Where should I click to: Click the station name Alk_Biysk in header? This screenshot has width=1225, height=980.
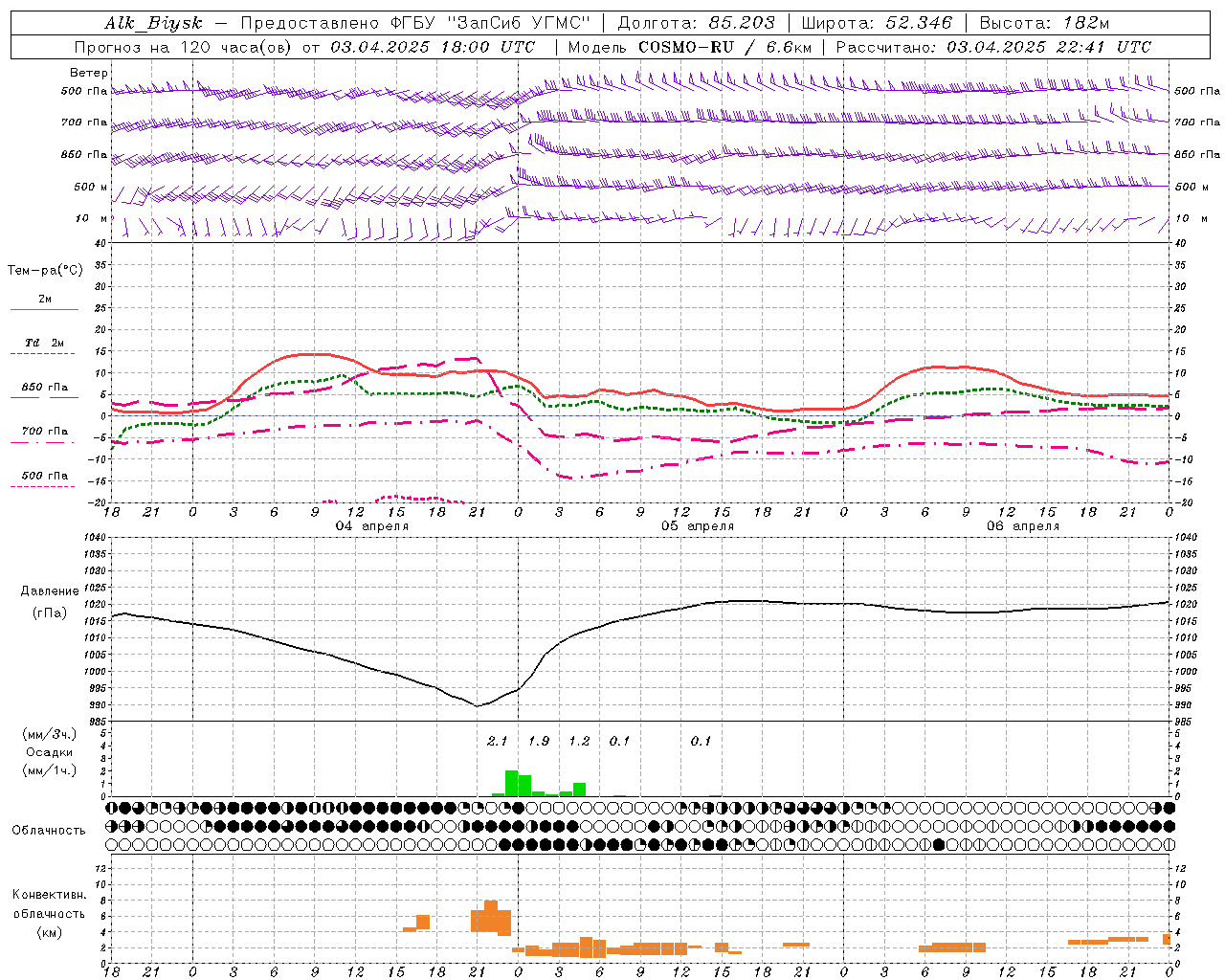coord(153,23)
